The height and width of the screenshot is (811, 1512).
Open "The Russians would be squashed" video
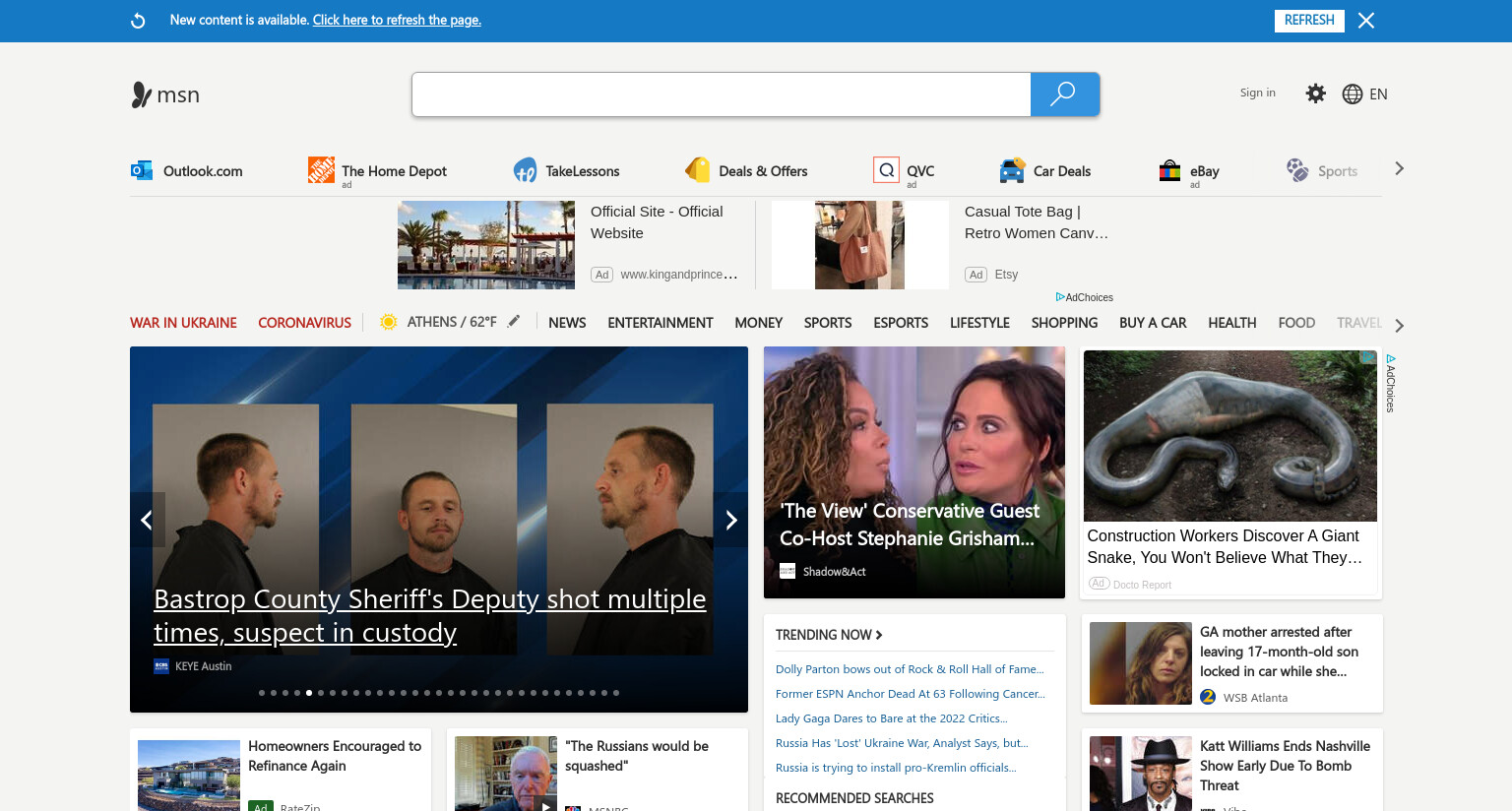[598, 770]
